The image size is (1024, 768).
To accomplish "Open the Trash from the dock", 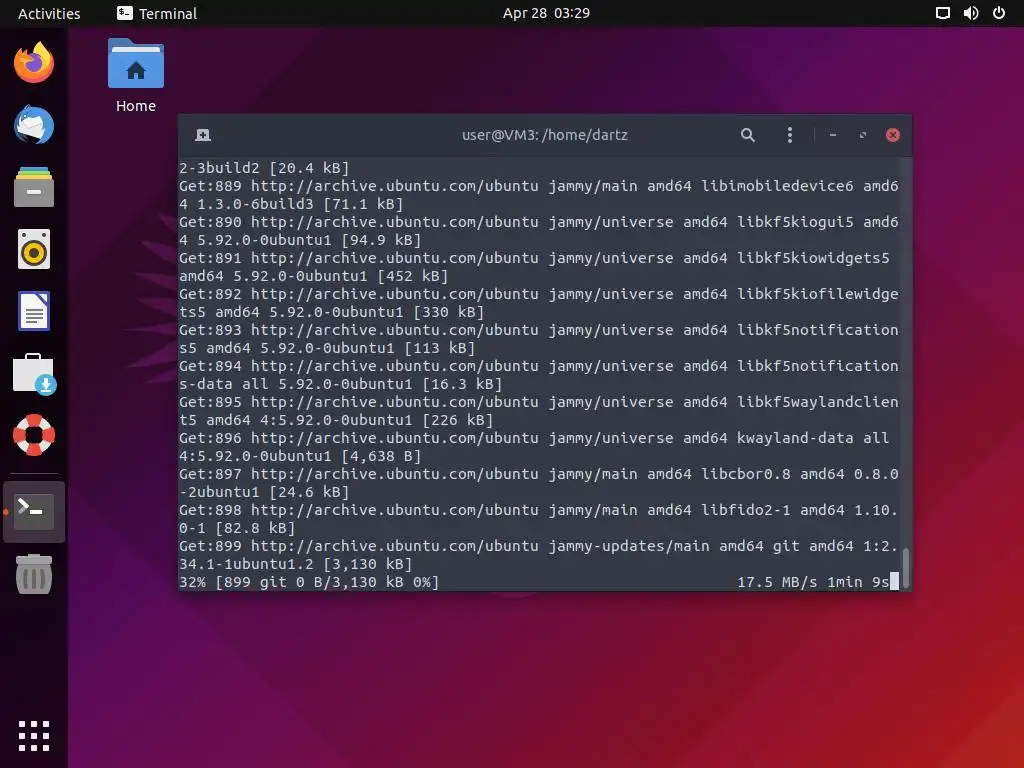I will [34, 574].
